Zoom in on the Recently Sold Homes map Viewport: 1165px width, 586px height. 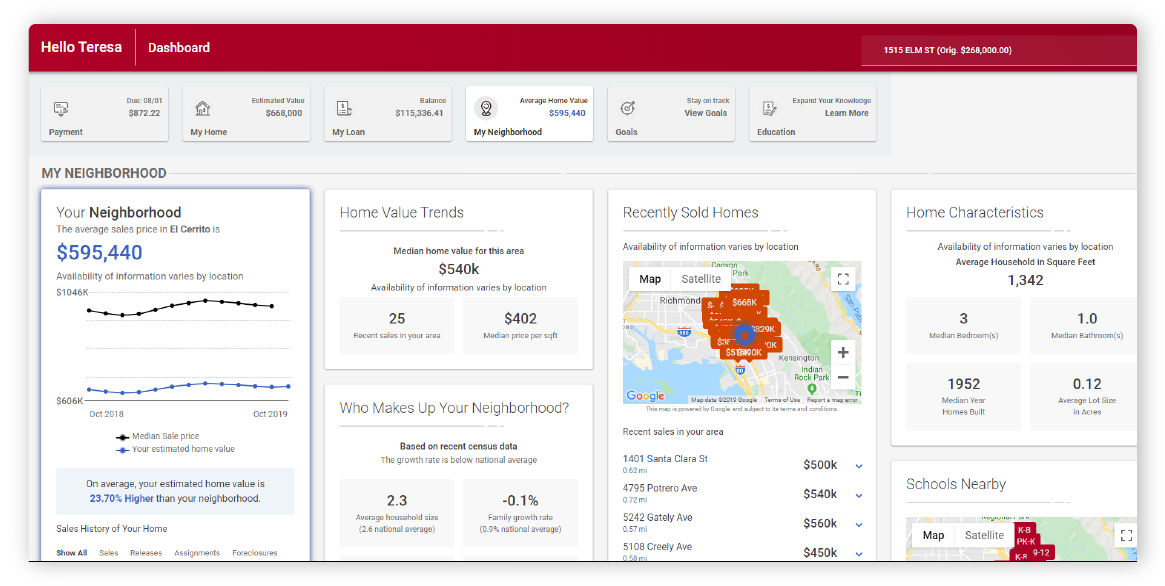tap(843, 353)
